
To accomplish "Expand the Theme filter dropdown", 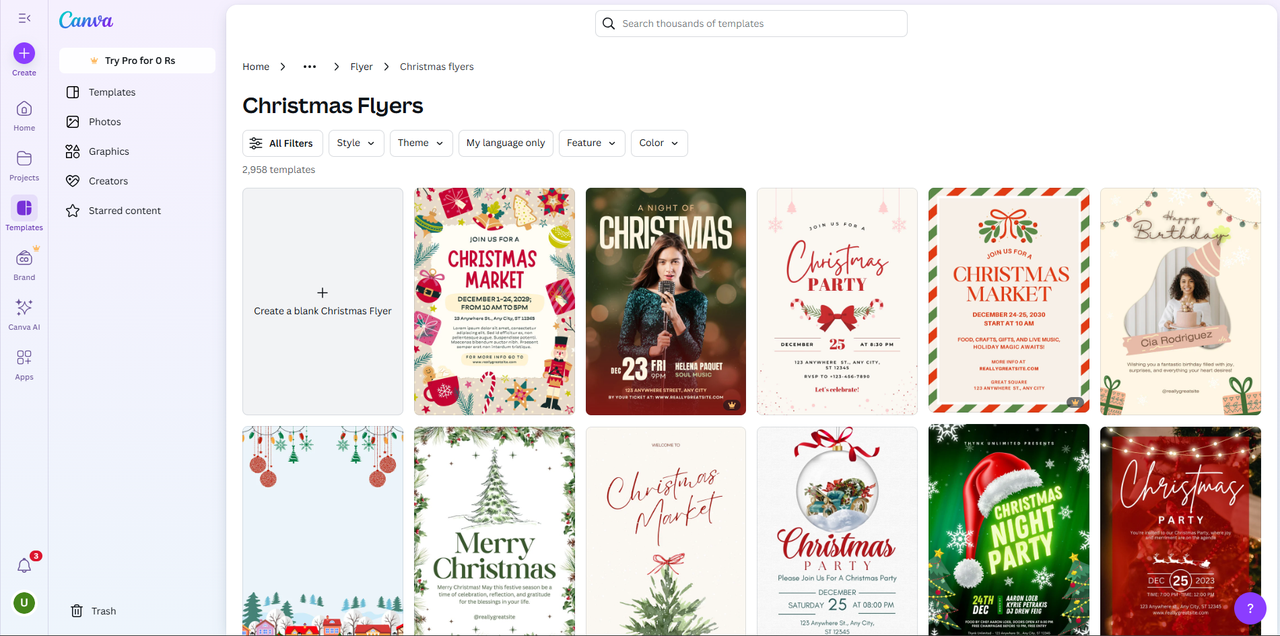I will (x=420, y=143).
